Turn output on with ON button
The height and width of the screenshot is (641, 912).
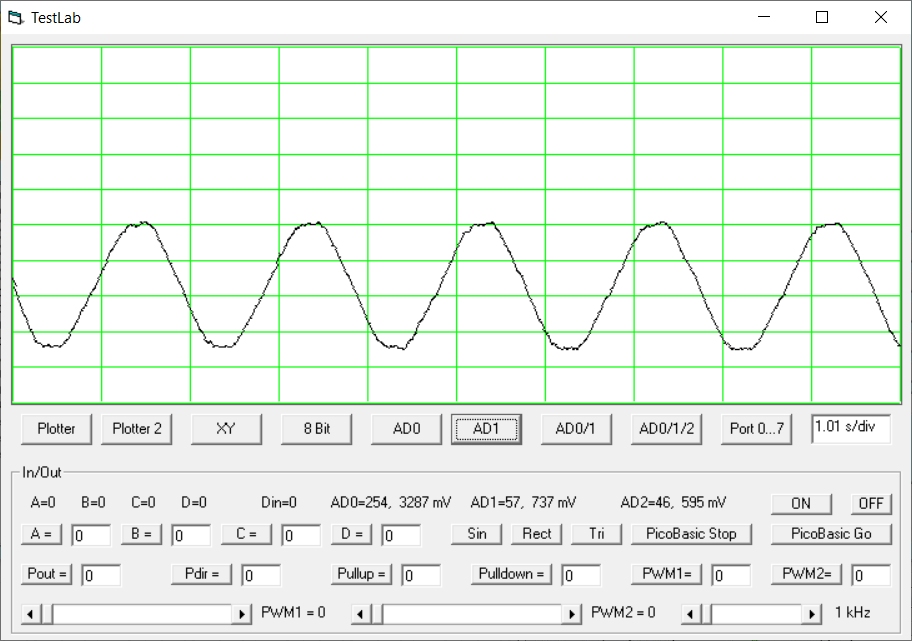click(x=800, y=503)
